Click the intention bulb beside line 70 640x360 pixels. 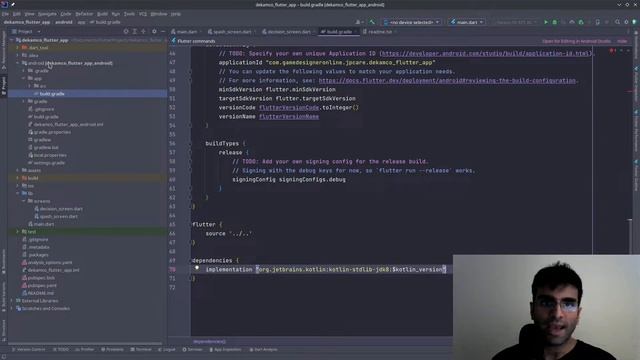coord(197,268)
